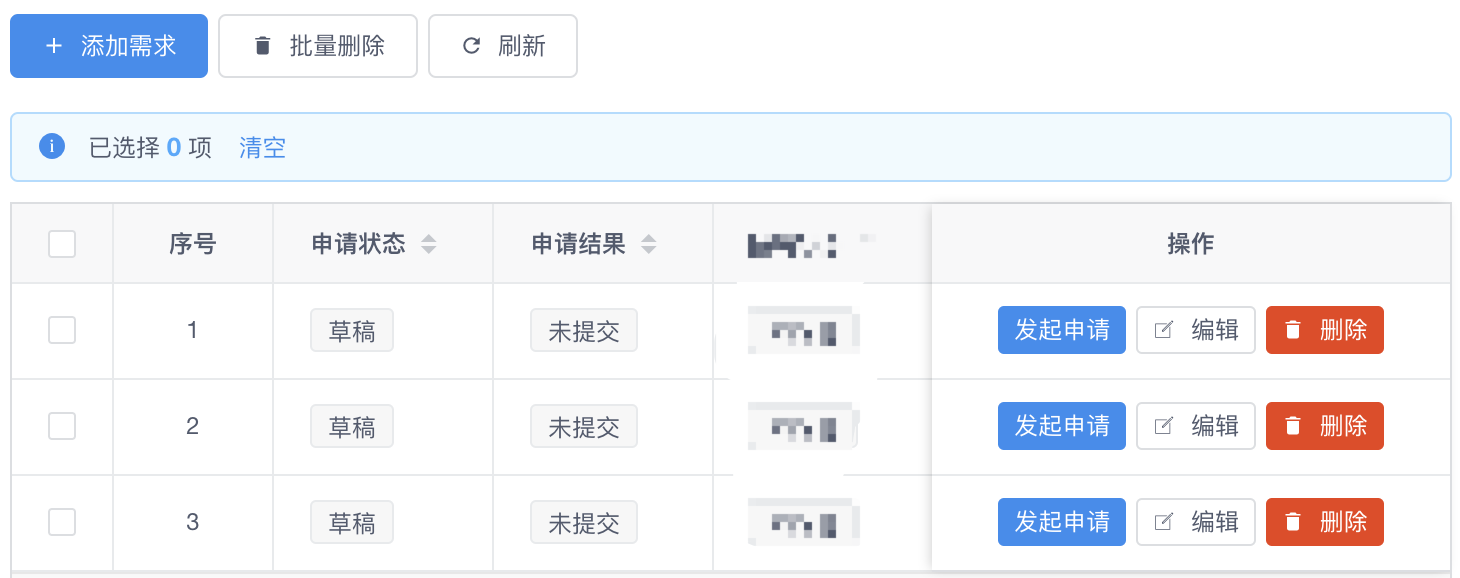Image resolution: width=1460 pixels, height=578 pixels.
Task: Click the trash icon inside 批量删除 button
Action: [x=262, y=45]
